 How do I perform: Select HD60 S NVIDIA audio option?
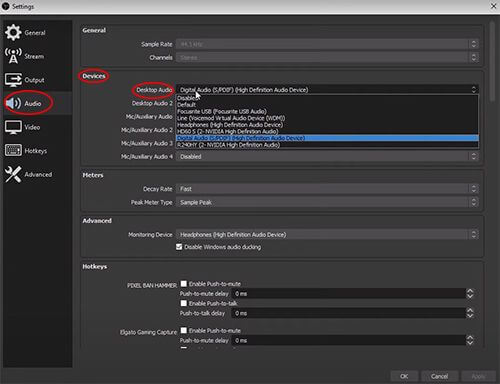pyautogui.click(x=327, y=131)
